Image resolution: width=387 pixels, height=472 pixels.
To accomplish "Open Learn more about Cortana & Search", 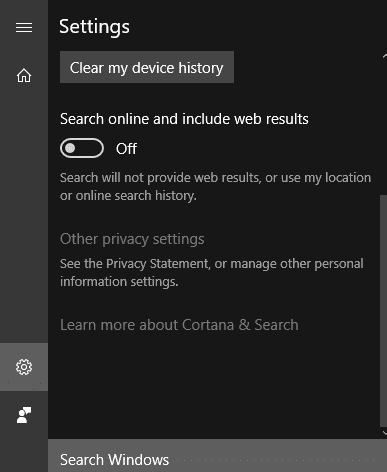I will pyautogui.click(x=179, y=325).
